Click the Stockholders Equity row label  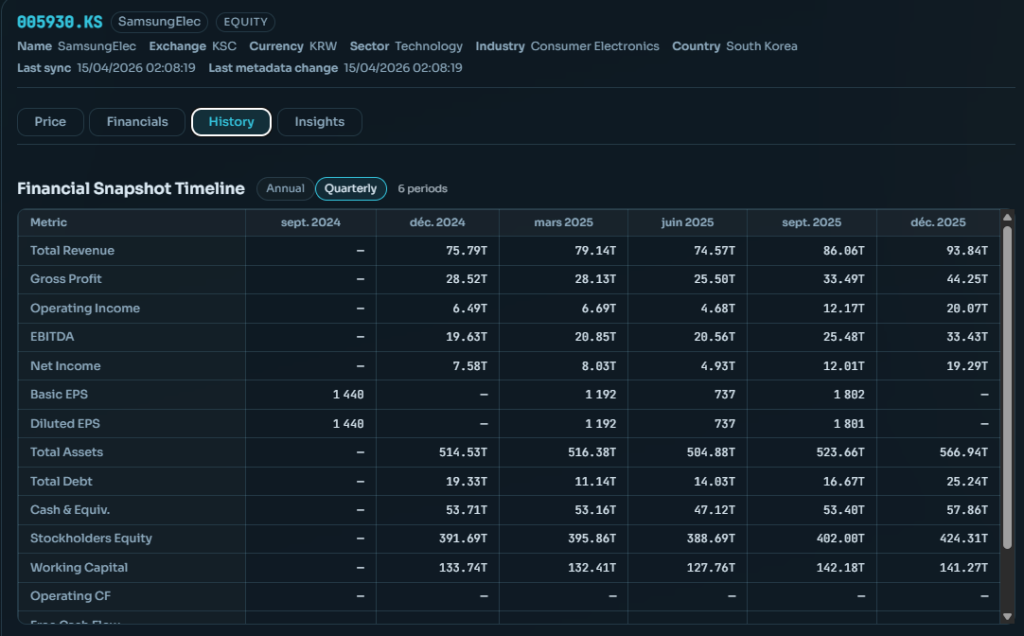point(91,538)
